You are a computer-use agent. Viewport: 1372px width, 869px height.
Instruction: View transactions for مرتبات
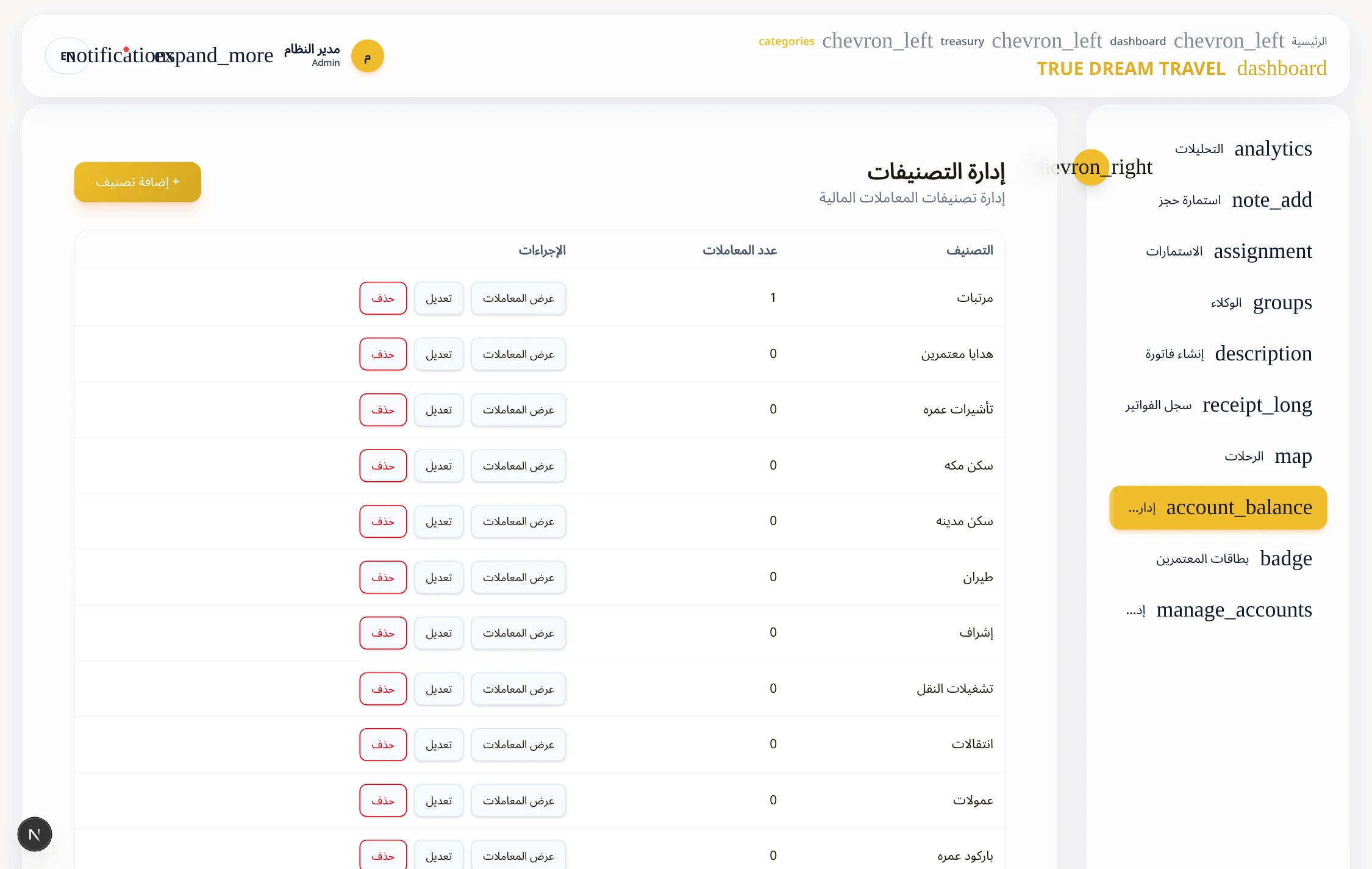518,298
